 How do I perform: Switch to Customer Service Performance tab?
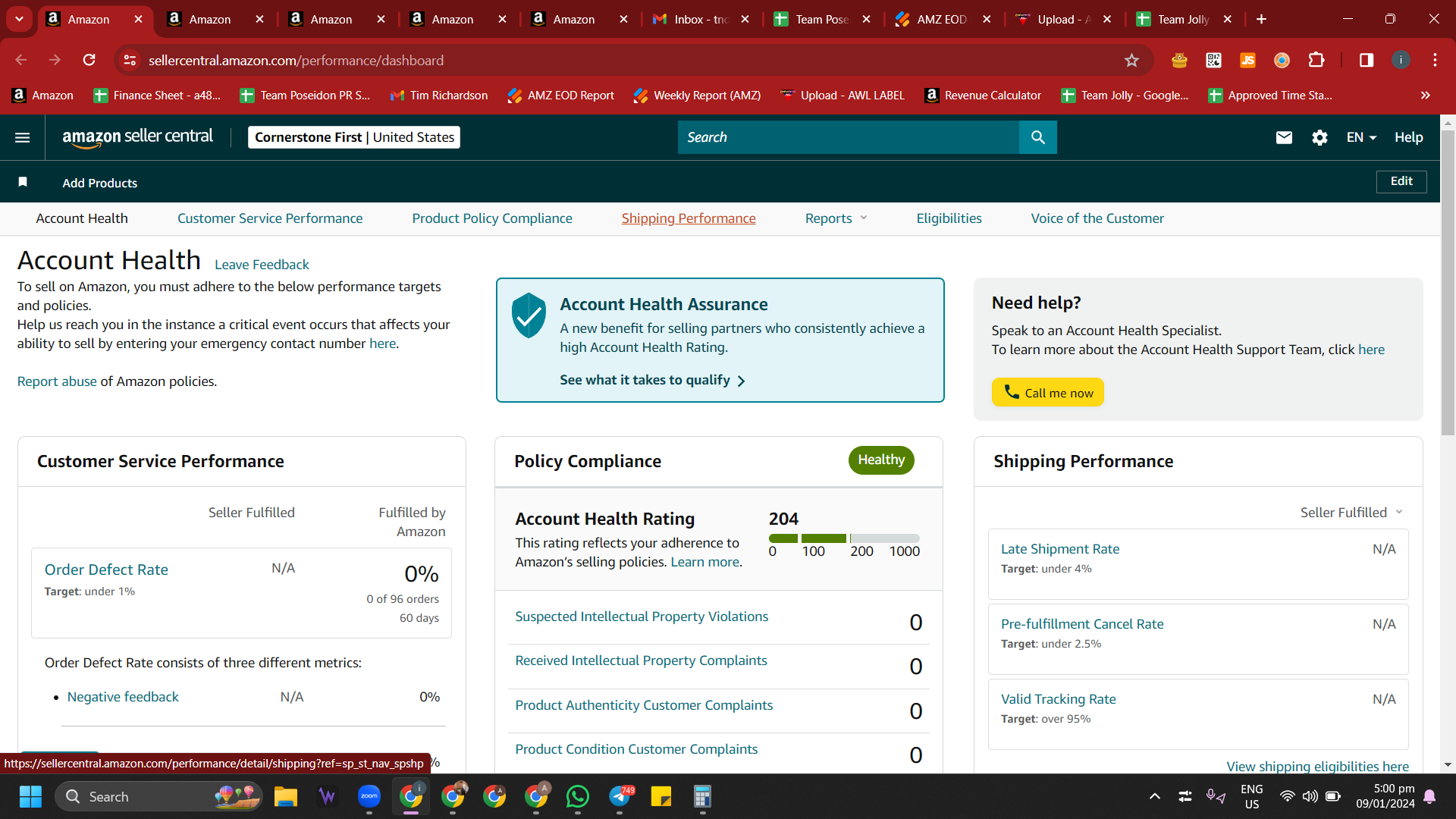point(270,218)
